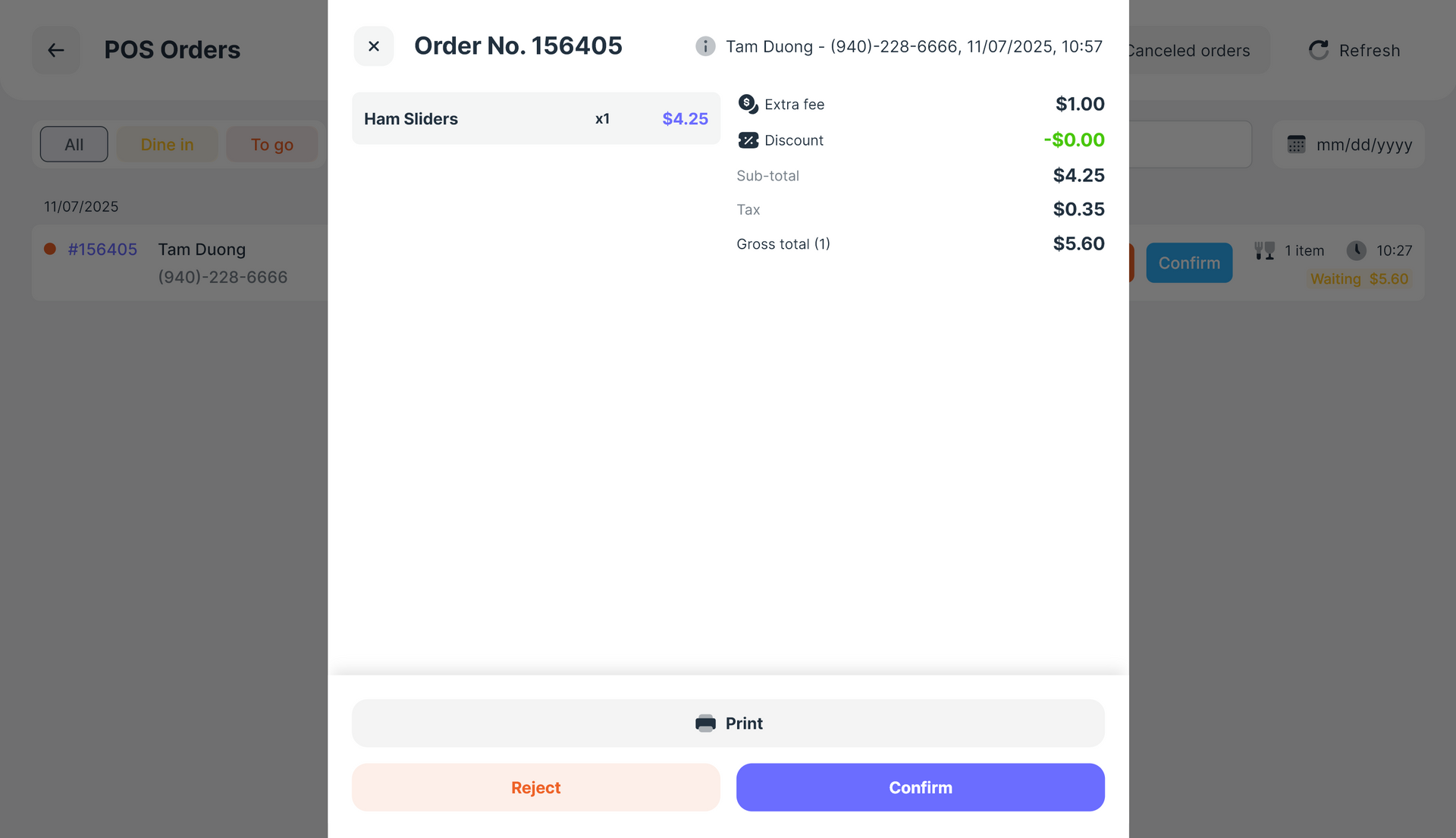Click the printer icon in the Print button

click(x=706, y=723)
